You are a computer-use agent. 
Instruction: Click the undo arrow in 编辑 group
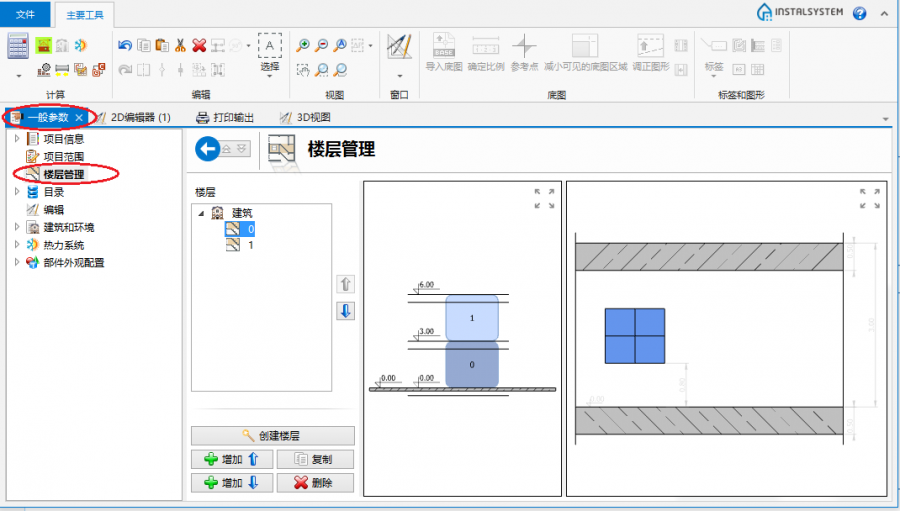(125, 45)
